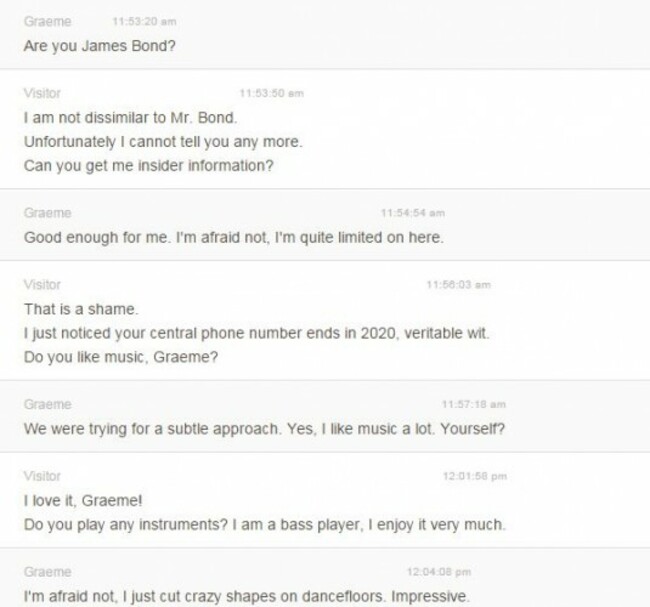Select the 11:57:18 am timestamp
650x607 pixels.
pos(474,404)
